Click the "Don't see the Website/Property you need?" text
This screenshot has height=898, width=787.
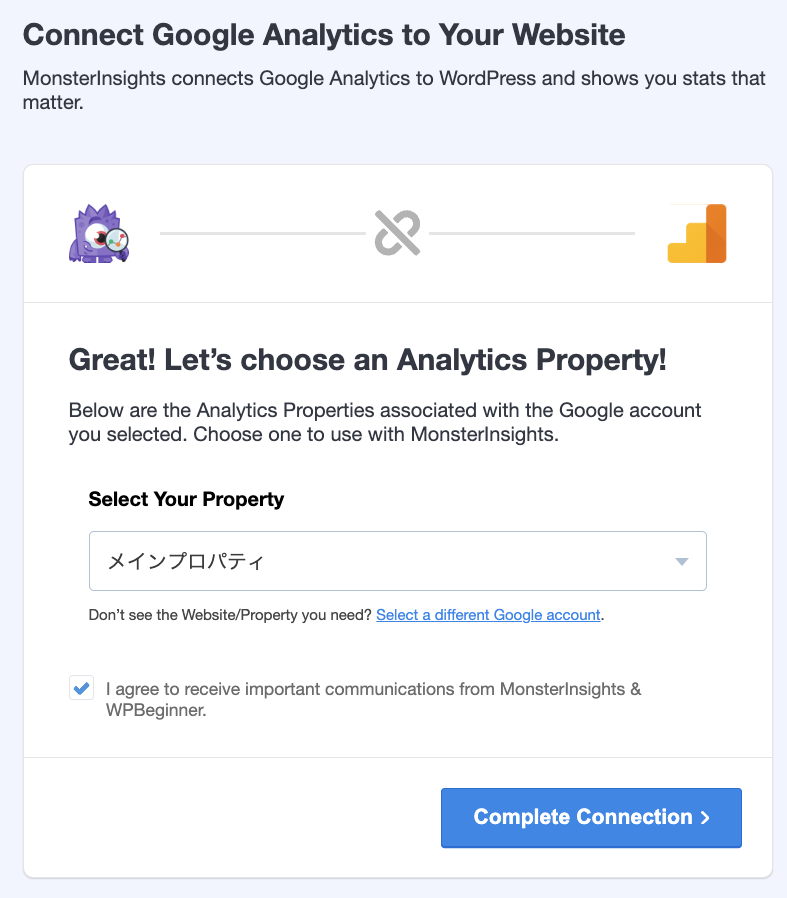click(x=230, y=615)
